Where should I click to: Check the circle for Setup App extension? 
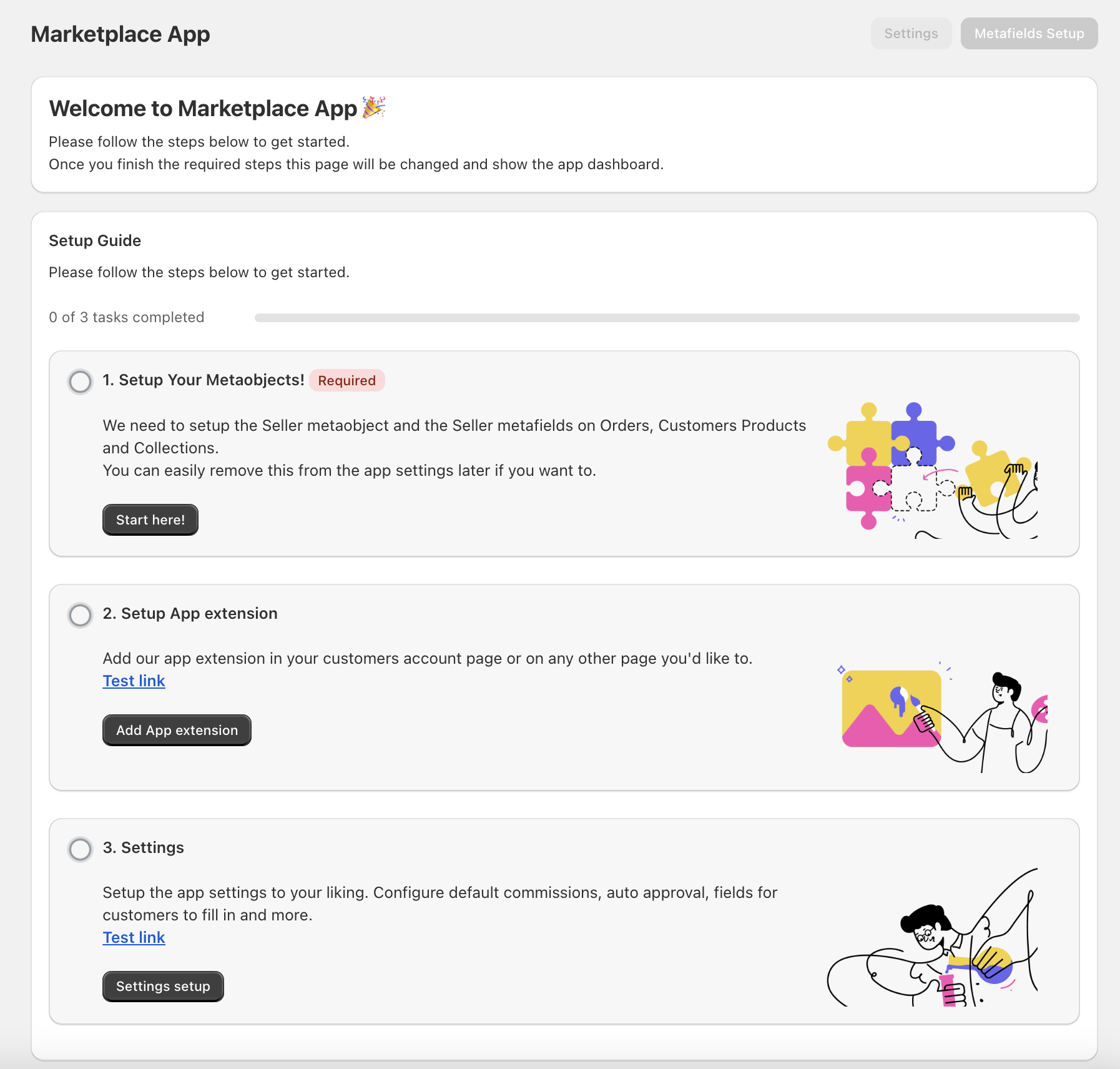point(80,615)
